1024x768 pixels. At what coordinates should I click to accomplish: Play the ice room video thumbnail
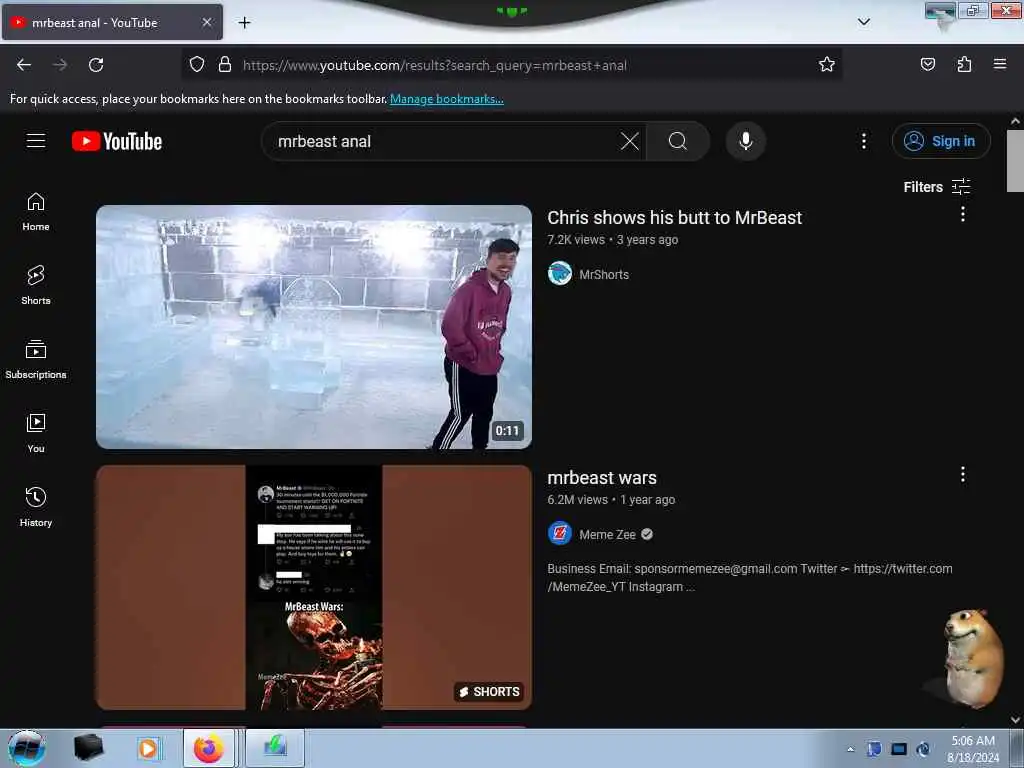pos(313,327)
